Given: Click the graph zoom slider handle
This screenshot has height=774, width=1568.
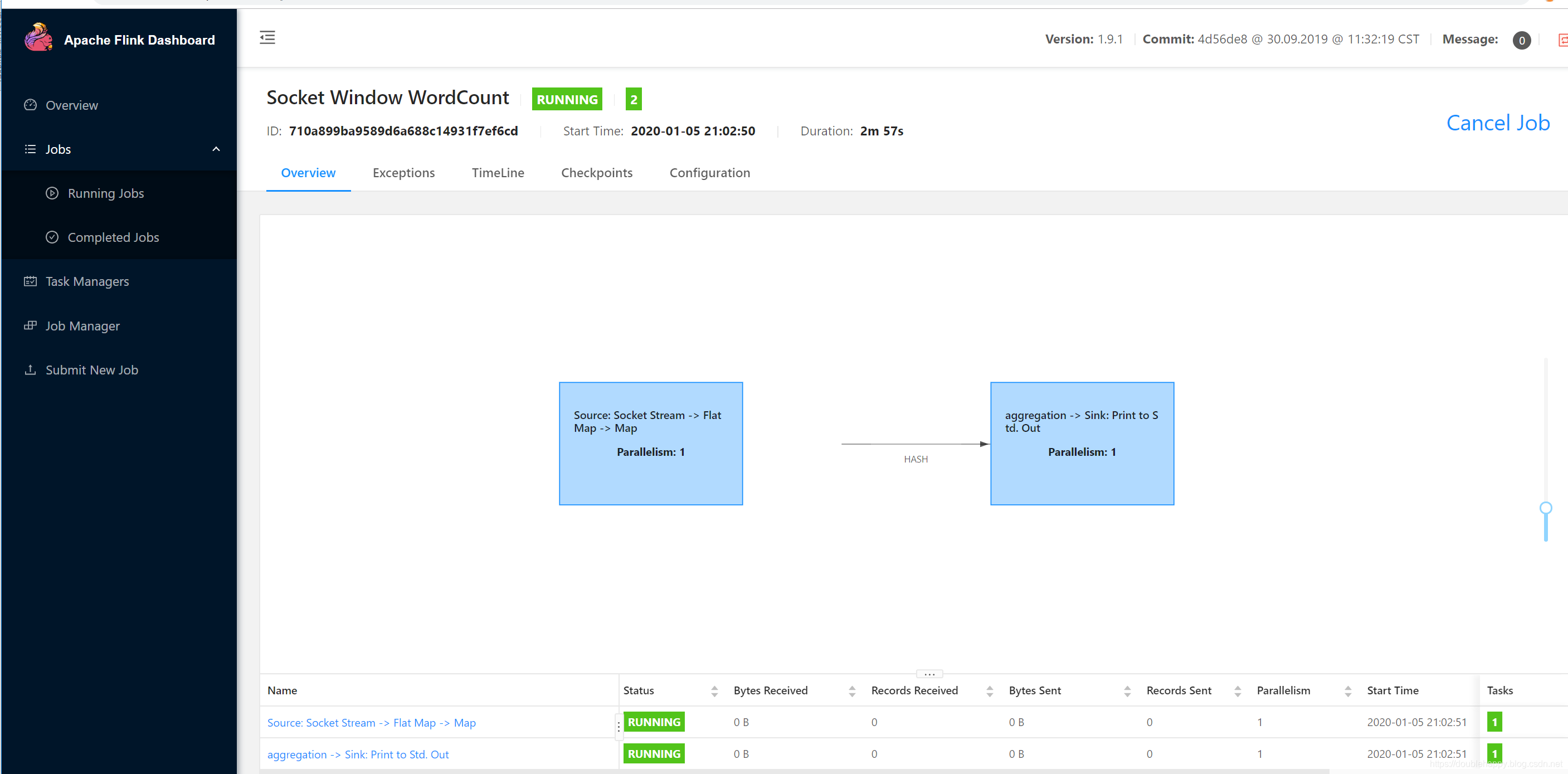Looking at the screenshot, I should coord(1546,508).
